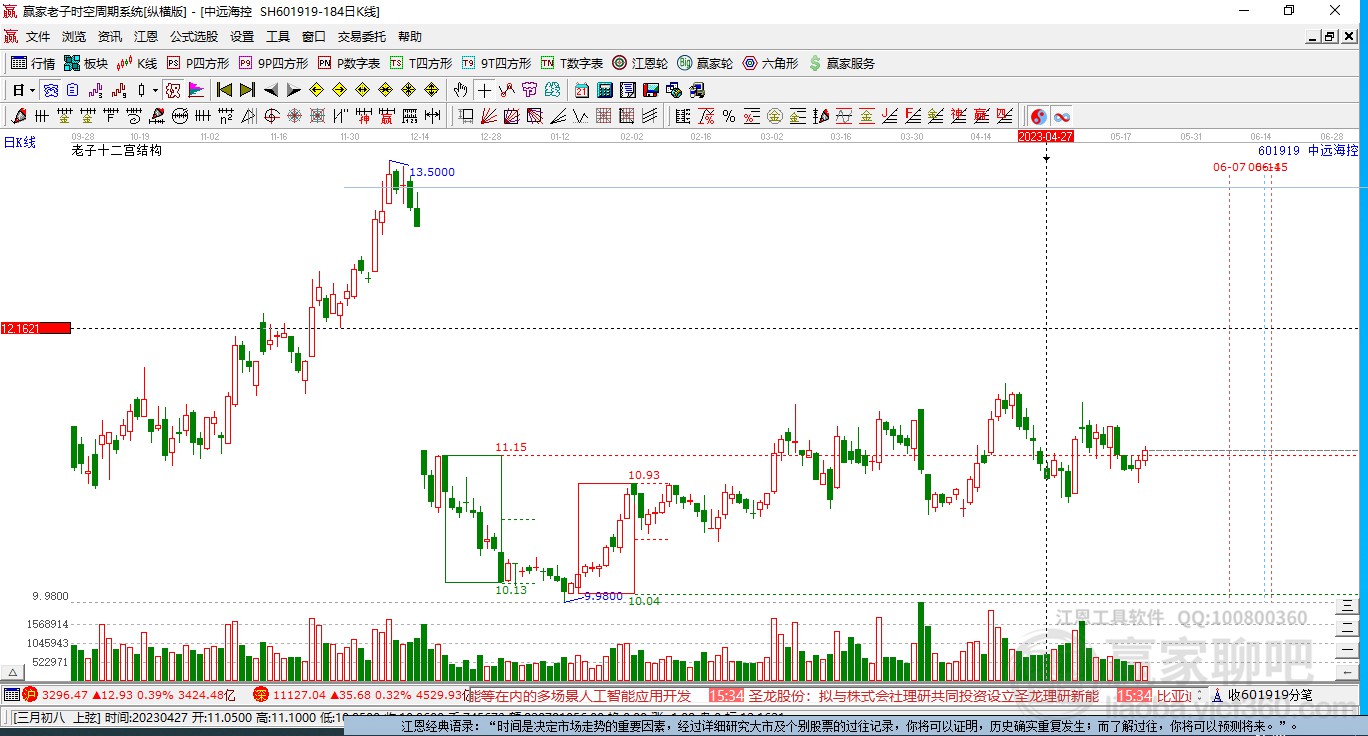1368x736 pixels.
Task: Select the wave line with nodes tool
Action: 507,90
